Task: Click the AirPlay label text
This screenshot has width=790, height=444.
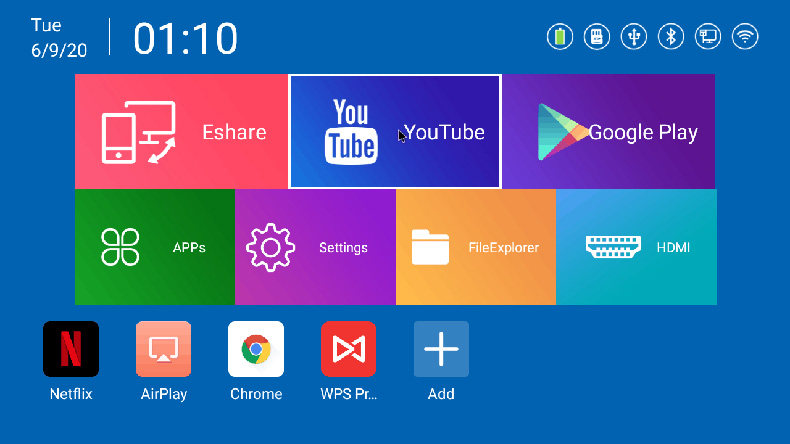Action: coord(164,394)
